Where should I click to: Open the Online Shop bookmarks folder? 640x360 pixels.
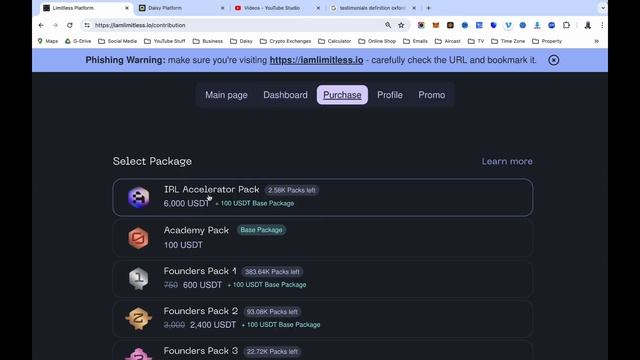click(377, 41)
